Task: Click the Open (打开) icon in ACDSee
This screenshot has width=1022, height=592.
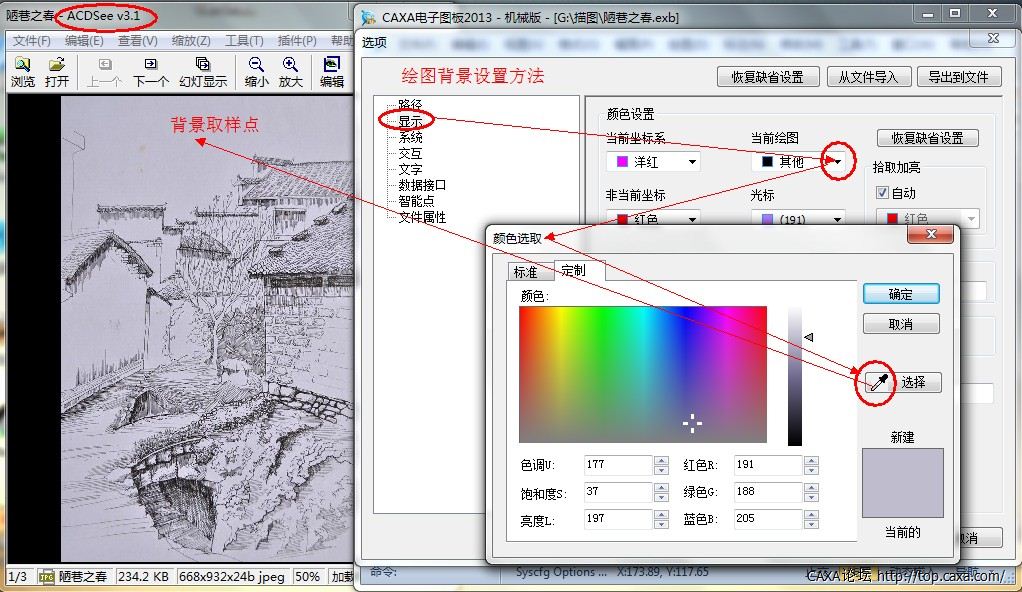Action: (x=57, y=65)
